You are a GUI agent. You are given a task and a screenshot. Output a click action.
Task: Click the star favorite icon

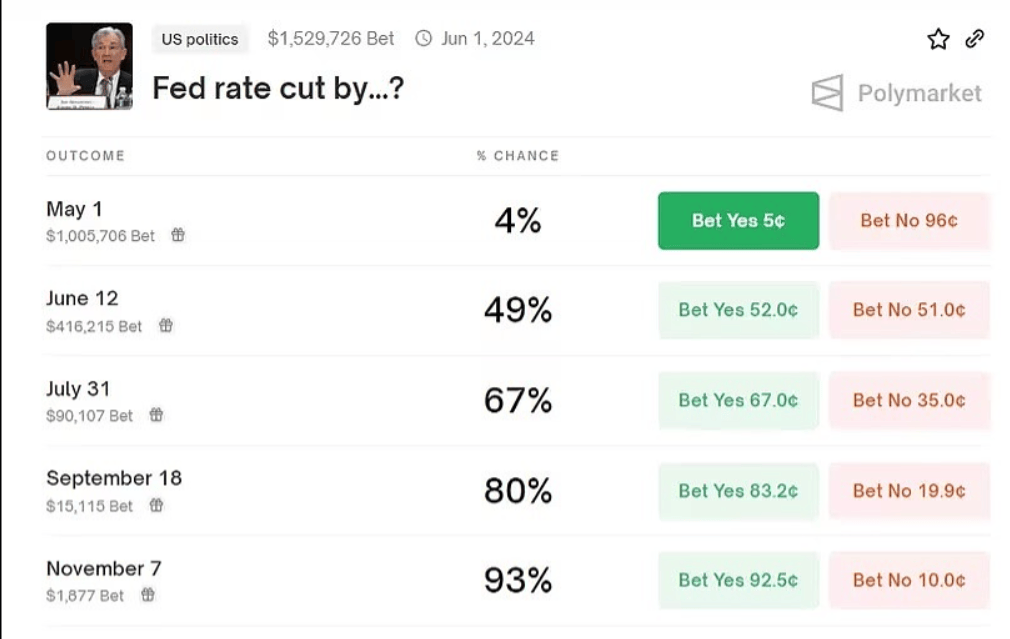click(x=938, y=39)
